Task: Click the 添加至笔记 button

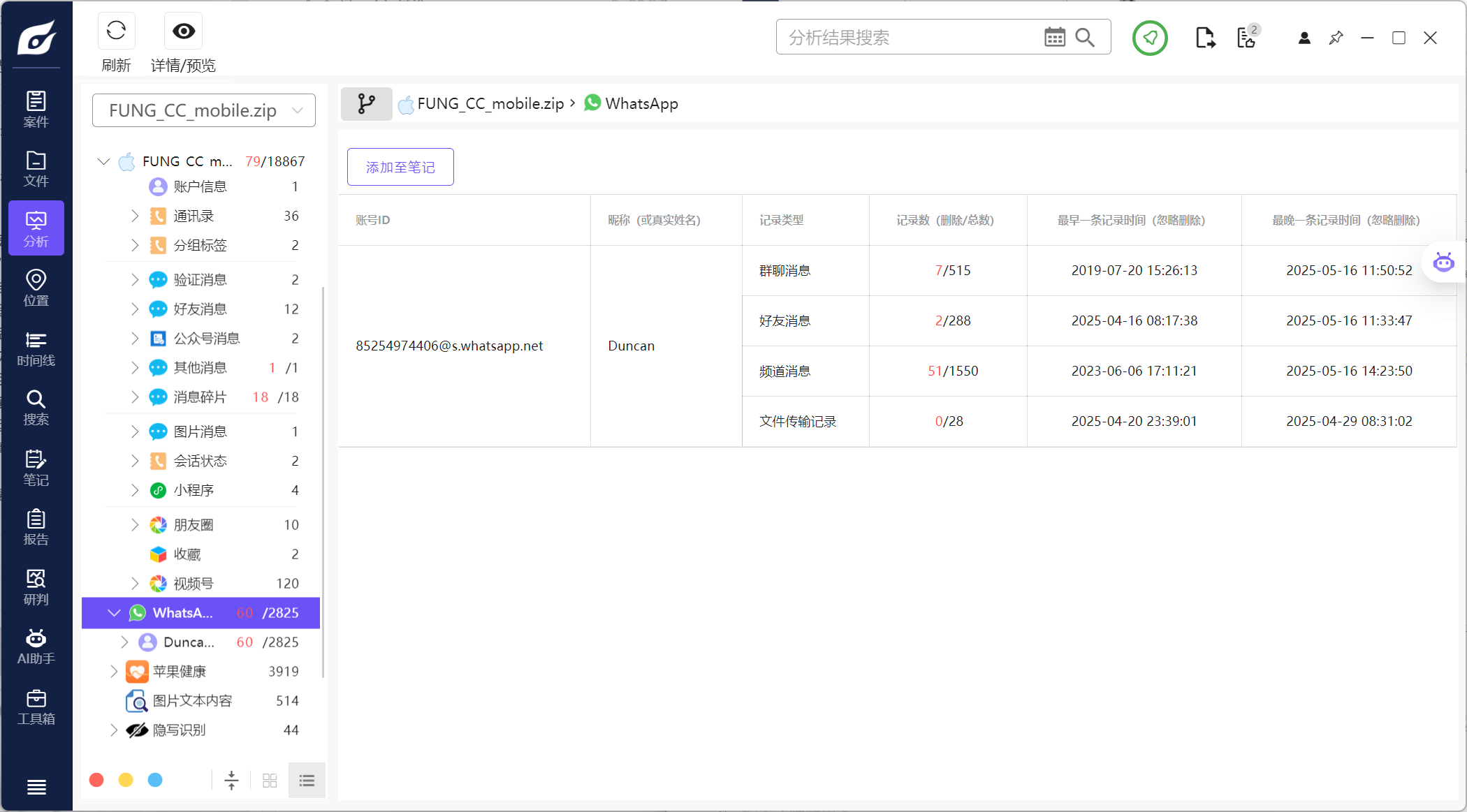Action: [x=400, y=167]
